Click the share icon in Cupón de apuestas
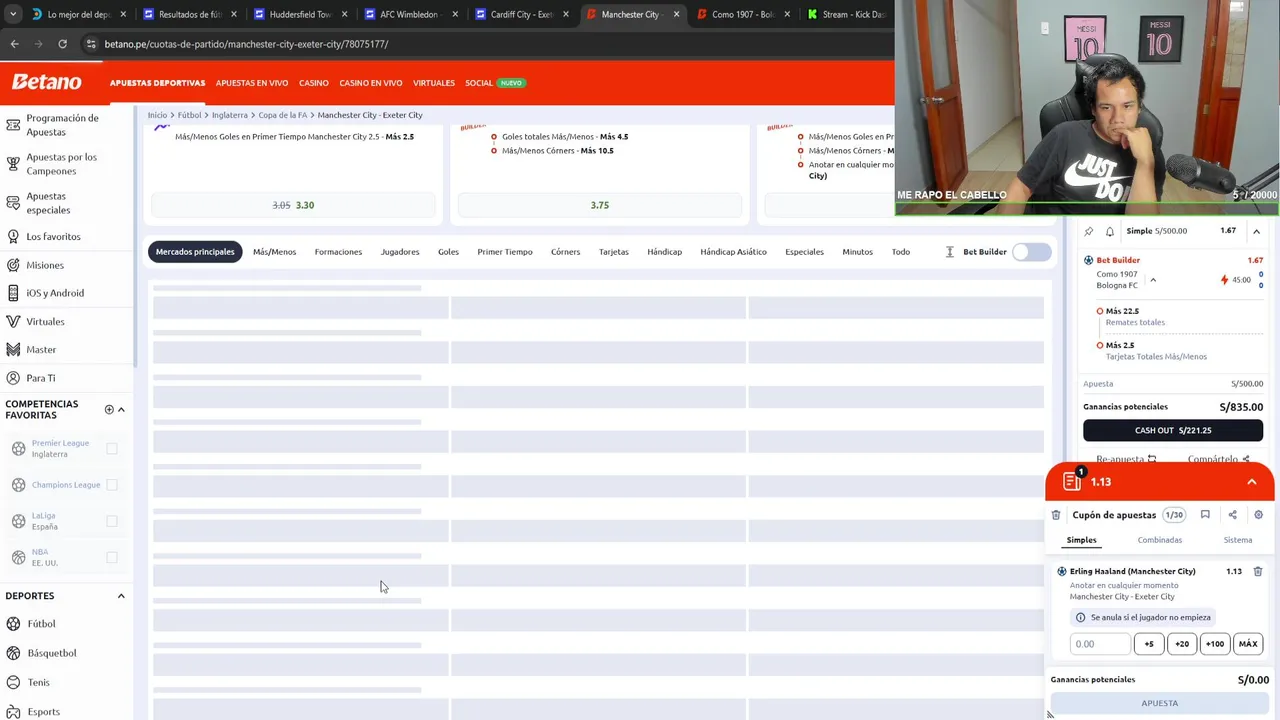 pyautogui.click(x=1232, y=515)
